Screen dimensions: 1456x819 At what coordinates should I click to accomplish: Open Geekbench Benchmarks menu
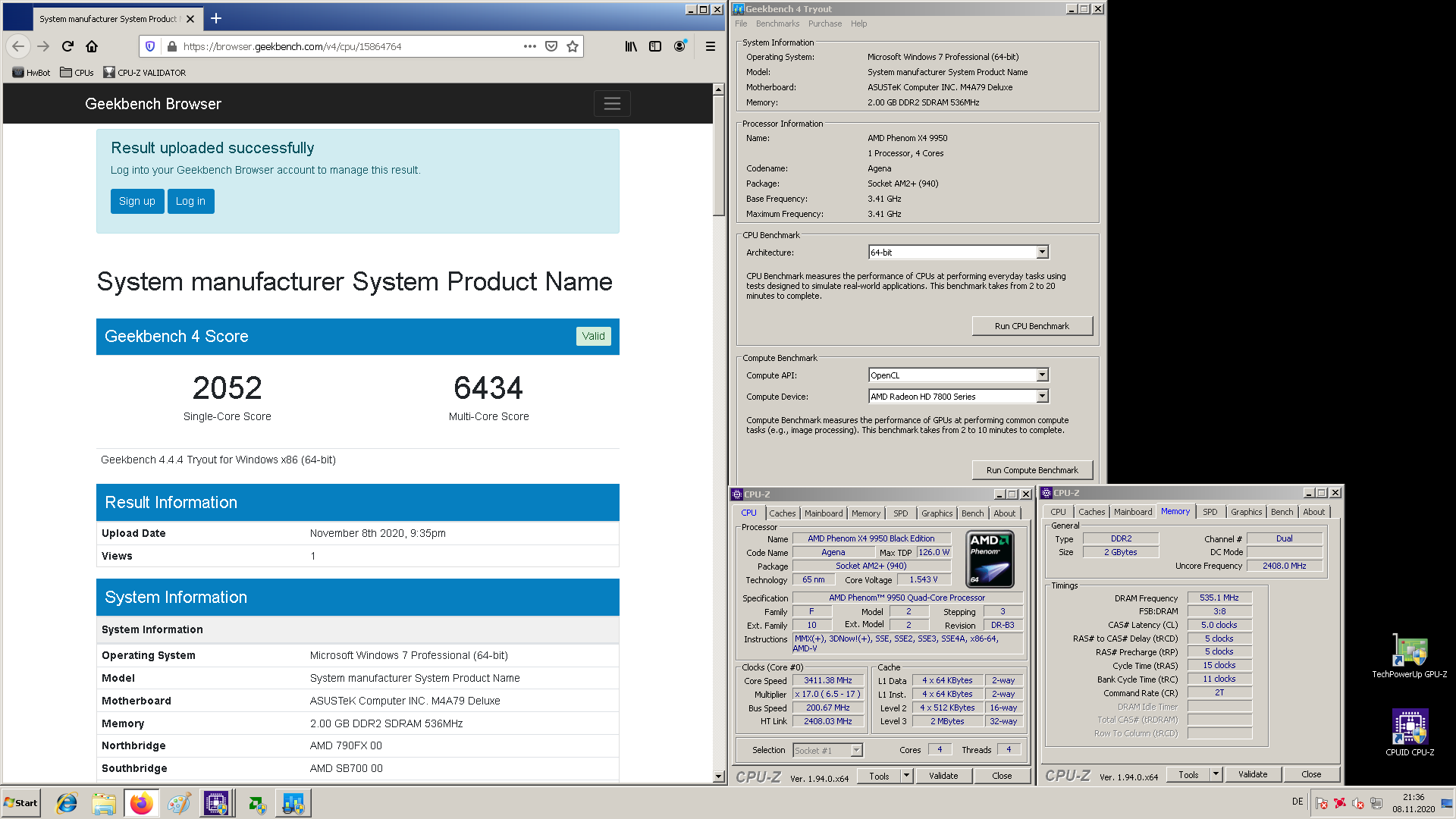point(777,24)
